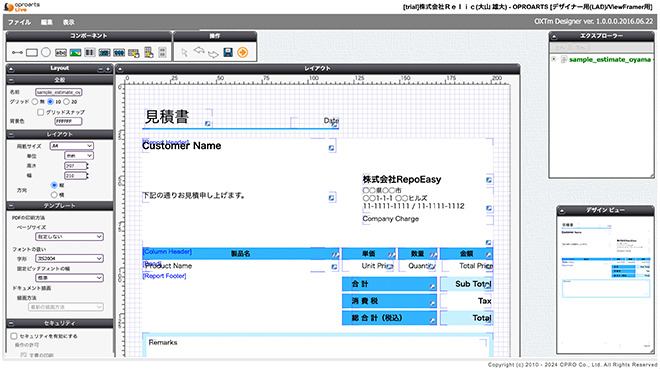The width and height of the screenshot is (660, 369).
Task: Select the [Report Footer] band label
Action: 165,276
